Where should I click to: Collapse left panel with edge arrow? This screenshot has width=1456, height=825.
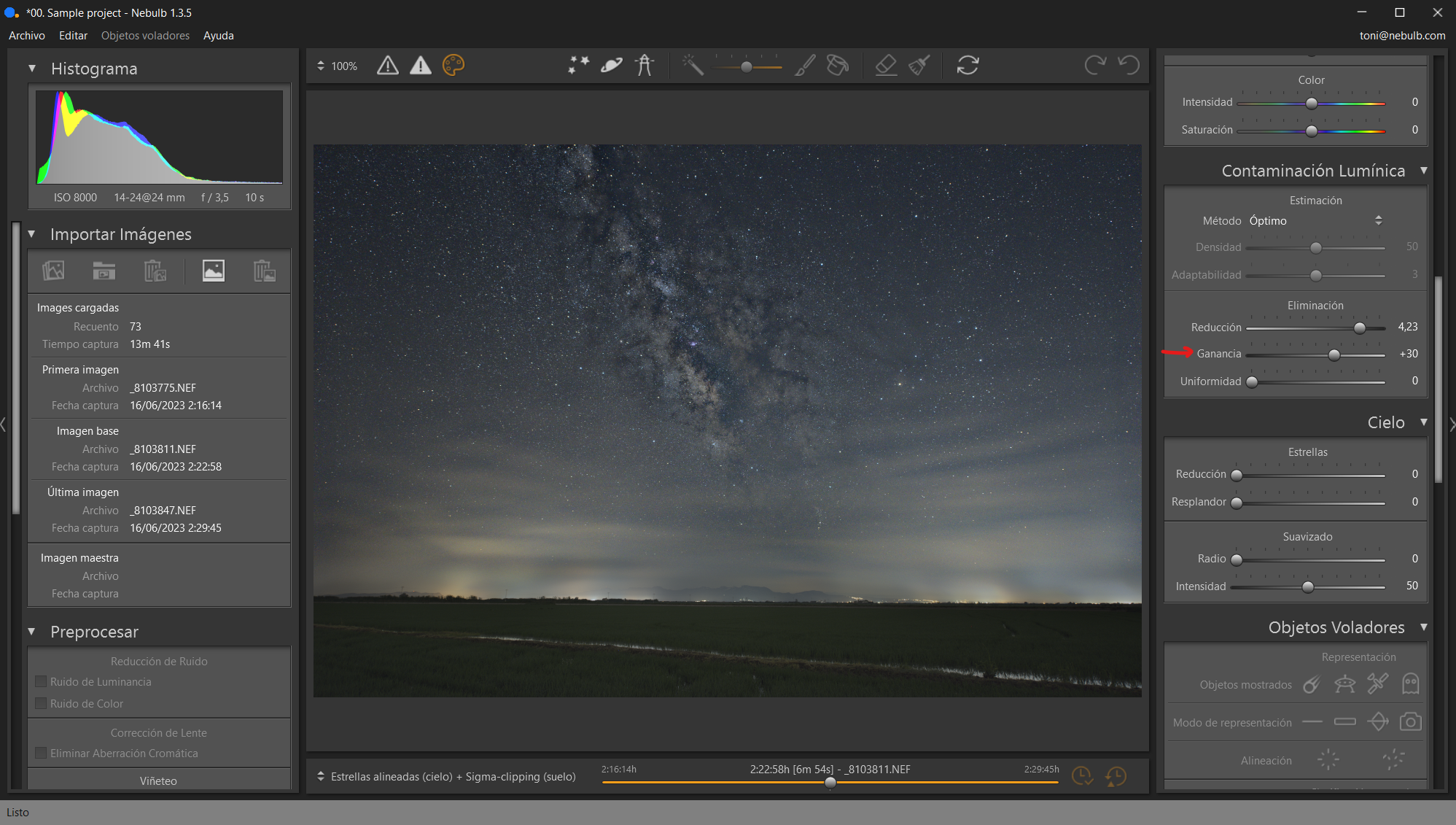[3, 424]
